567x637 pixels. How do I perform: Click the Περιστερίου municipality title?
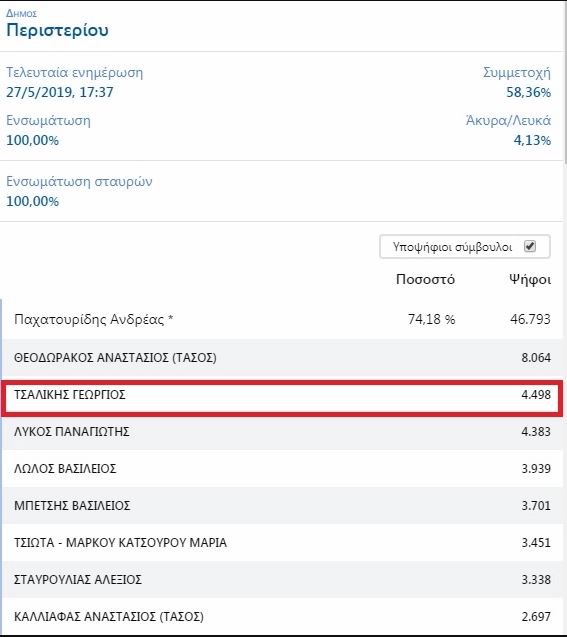tap(57, 30)
